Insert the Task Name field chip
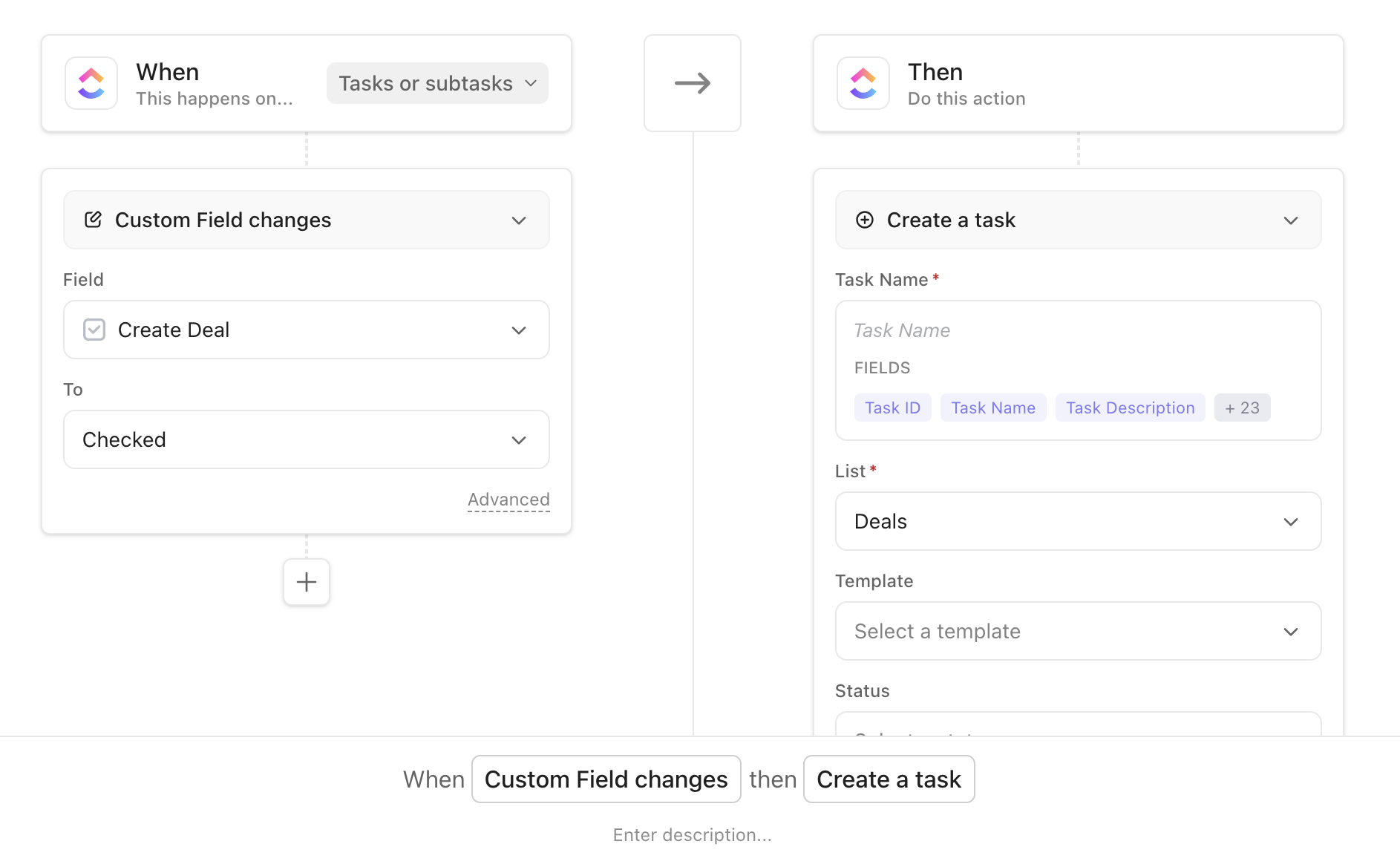Screen dimensions: 1400x867 point(992,408)
